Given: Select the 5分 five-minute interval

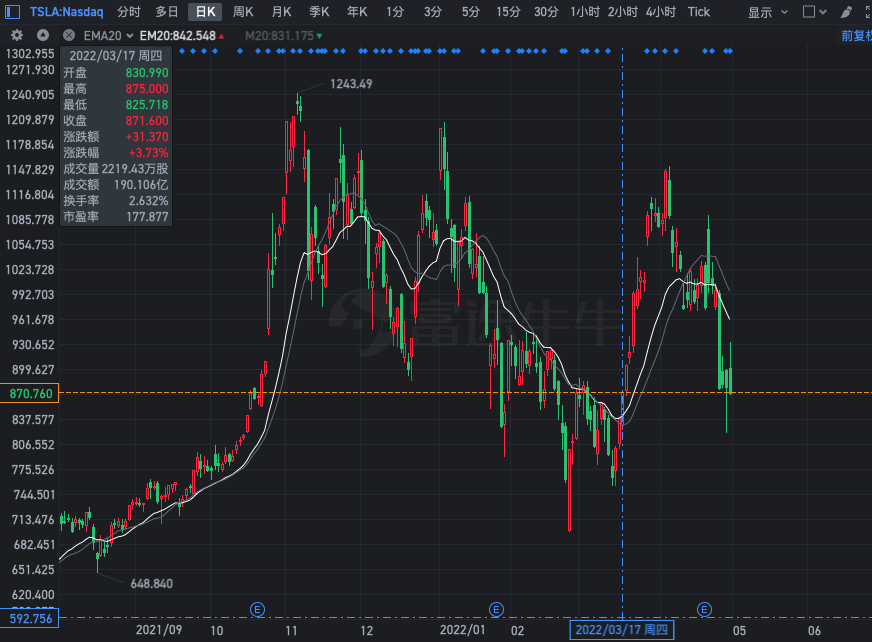Looking at the screenshot, I should click(470, 12).
